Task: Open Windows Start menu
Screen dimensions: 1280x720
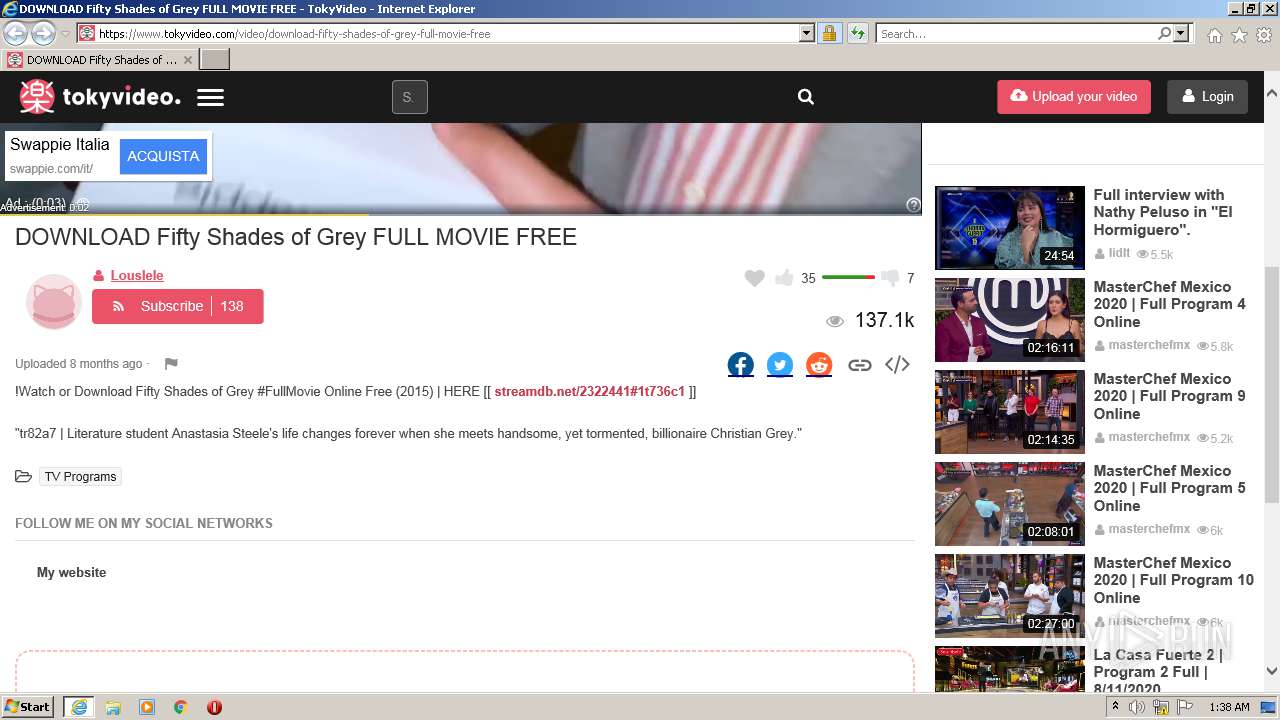Action: click(x=28, y=707)
